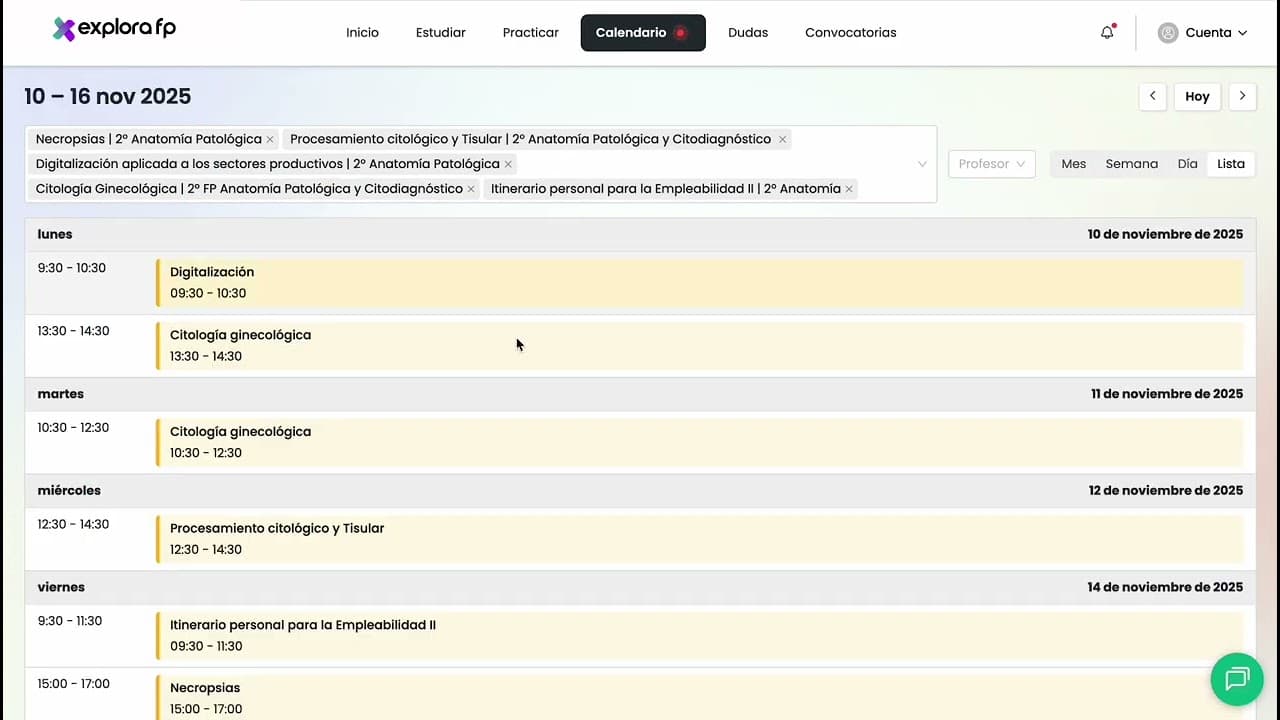
Task: Navigate to the Estudiar tab
Action: click(x=440, y=33)
